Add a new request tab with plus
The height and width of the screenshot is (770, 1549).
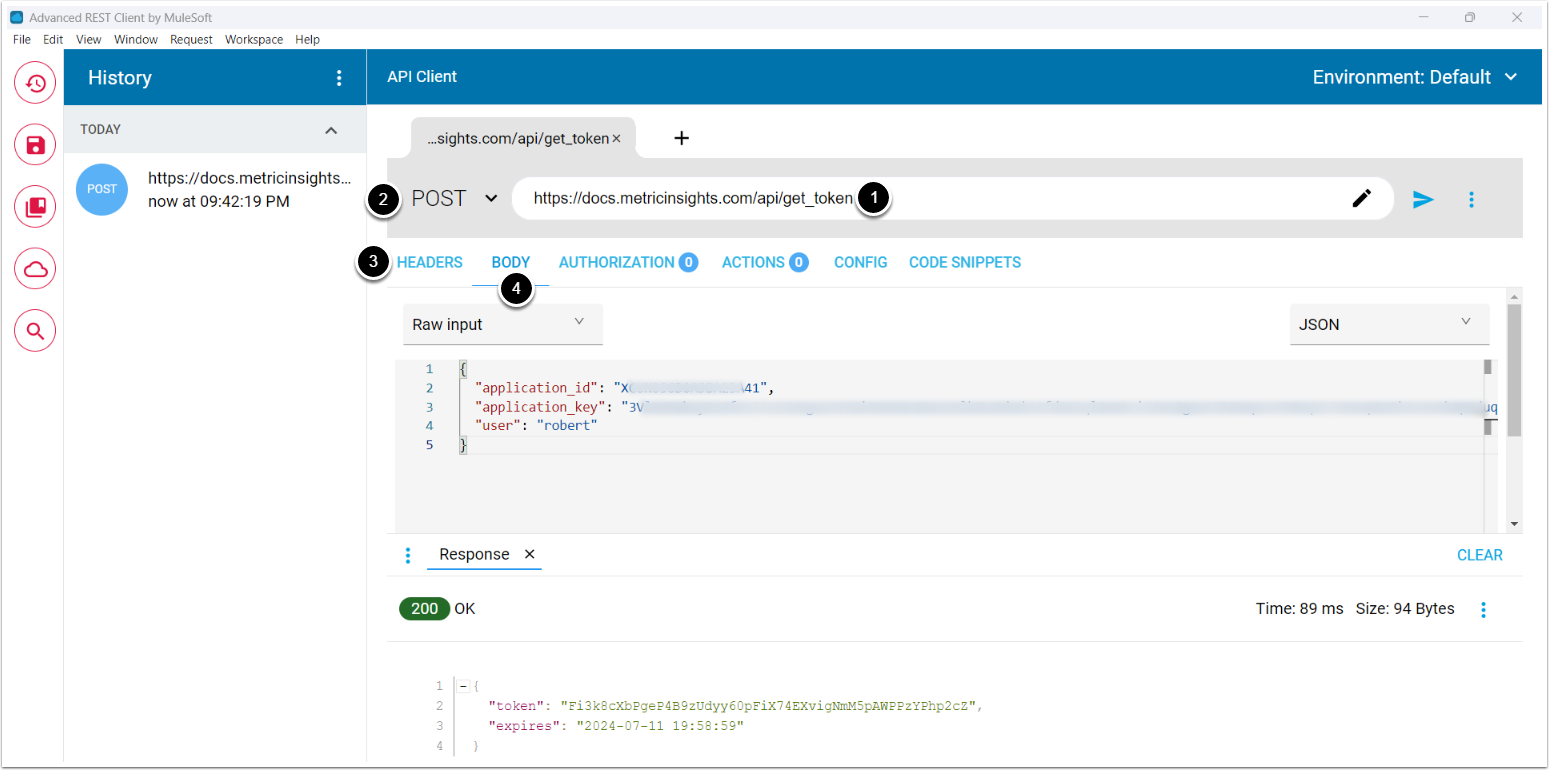click(x=681, y=138)
